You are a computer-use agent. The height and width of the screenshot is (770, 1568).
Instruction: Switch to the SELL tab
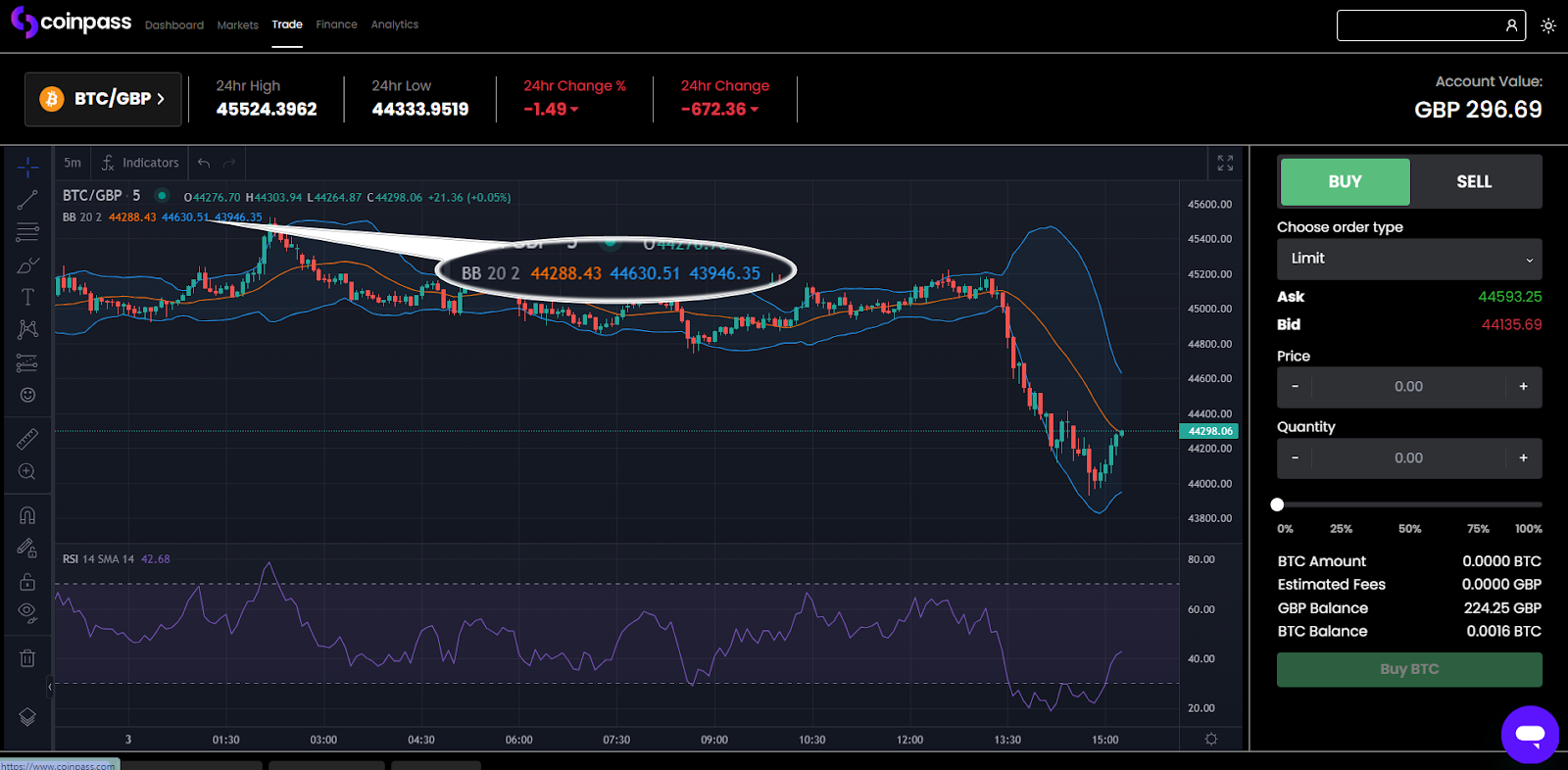point(1473,182)
